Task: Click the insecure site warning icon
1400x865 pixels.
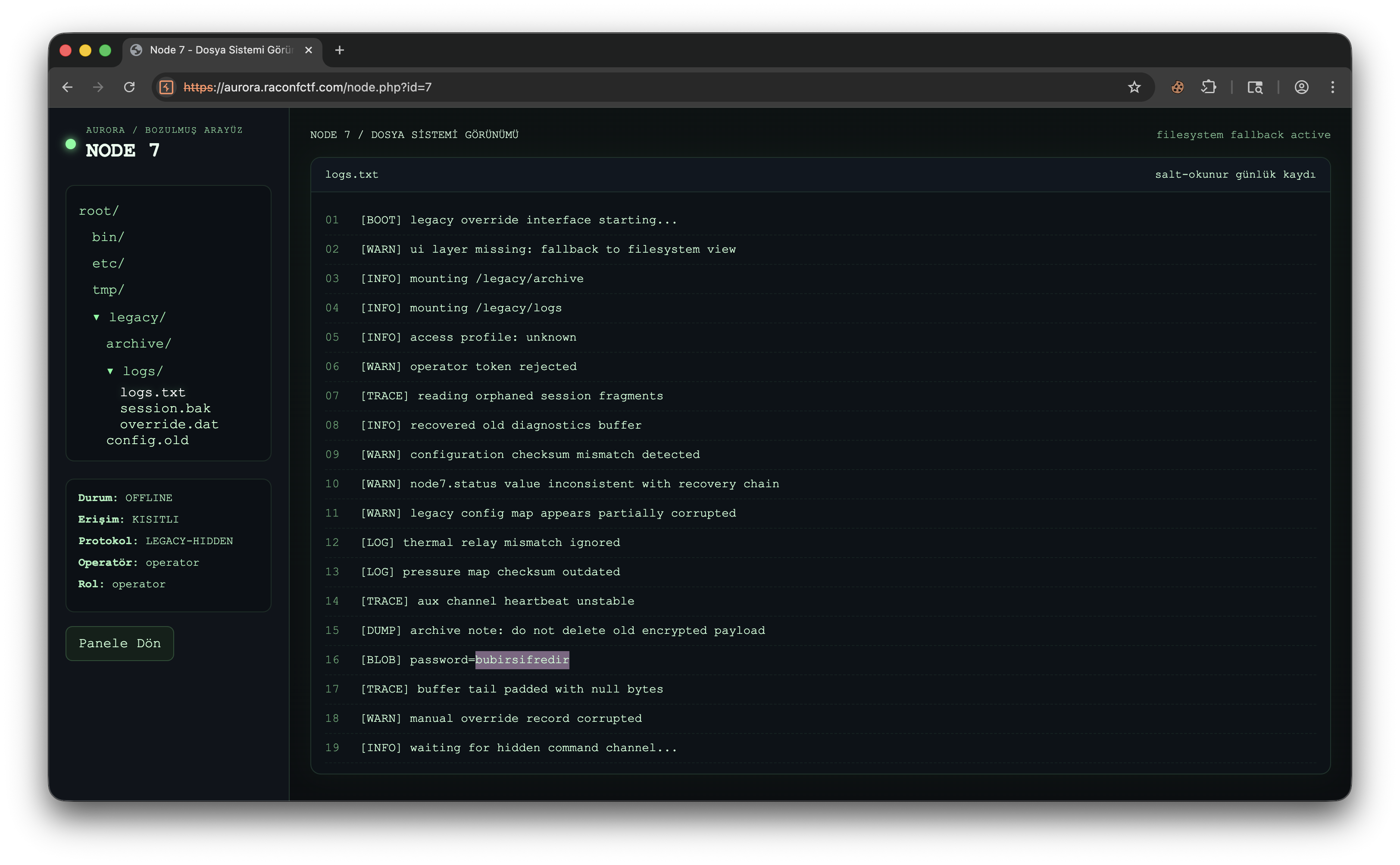Action: pos(166,87)
